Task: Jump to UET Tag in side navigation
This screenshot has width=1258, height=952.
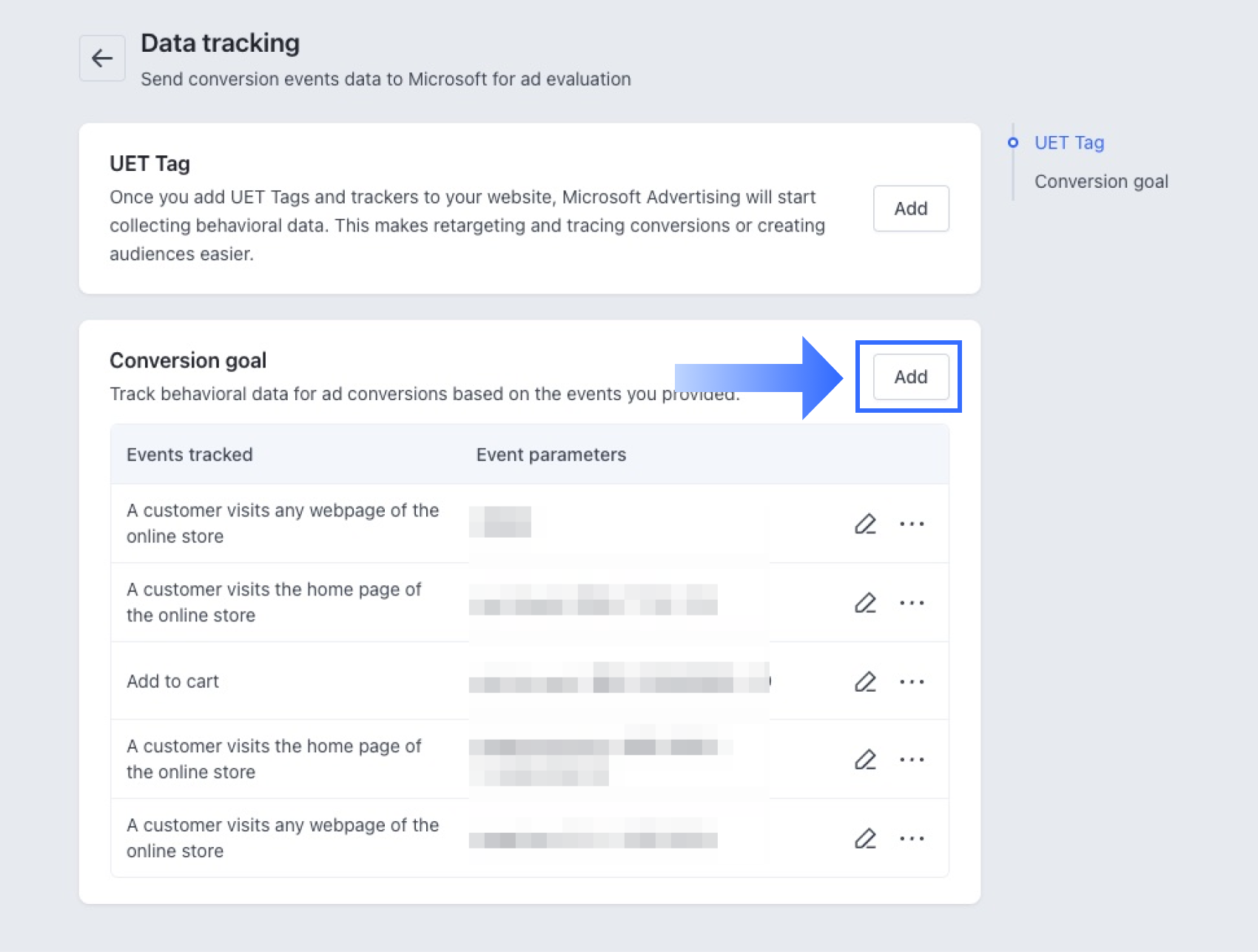Action: (x=1069, y=143)
